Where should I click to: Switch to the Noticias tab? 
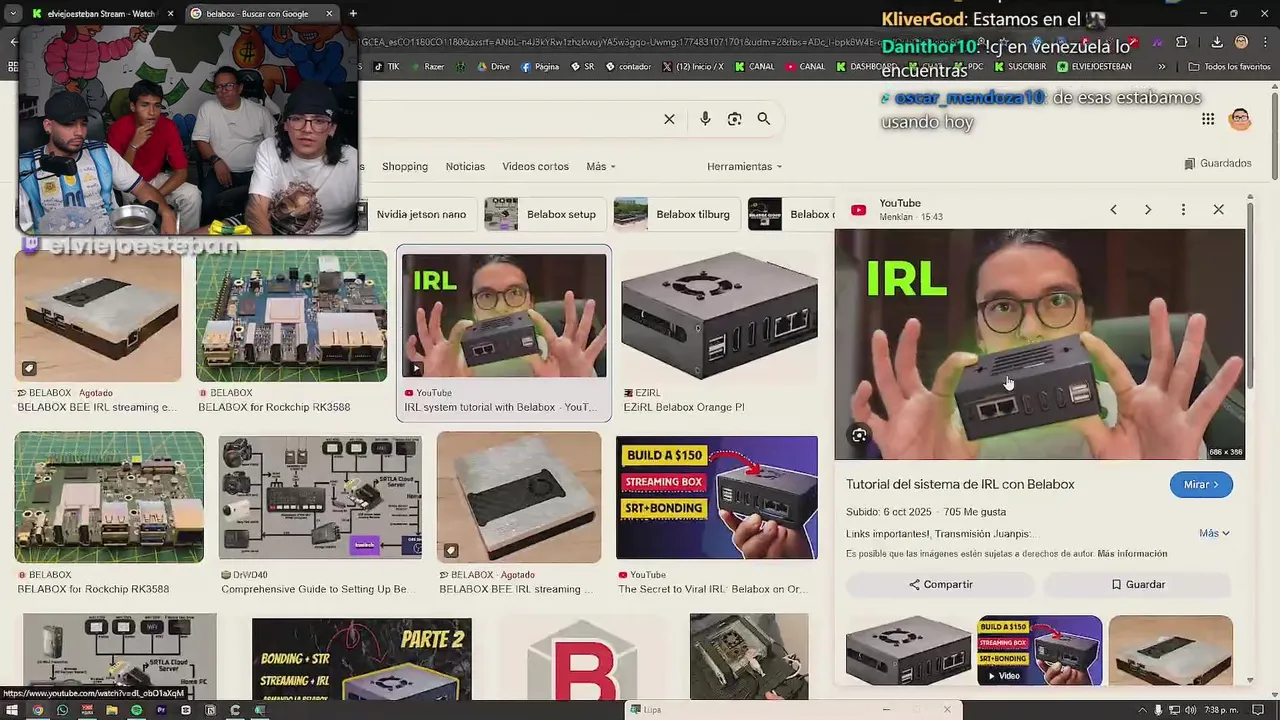point(465,166)
